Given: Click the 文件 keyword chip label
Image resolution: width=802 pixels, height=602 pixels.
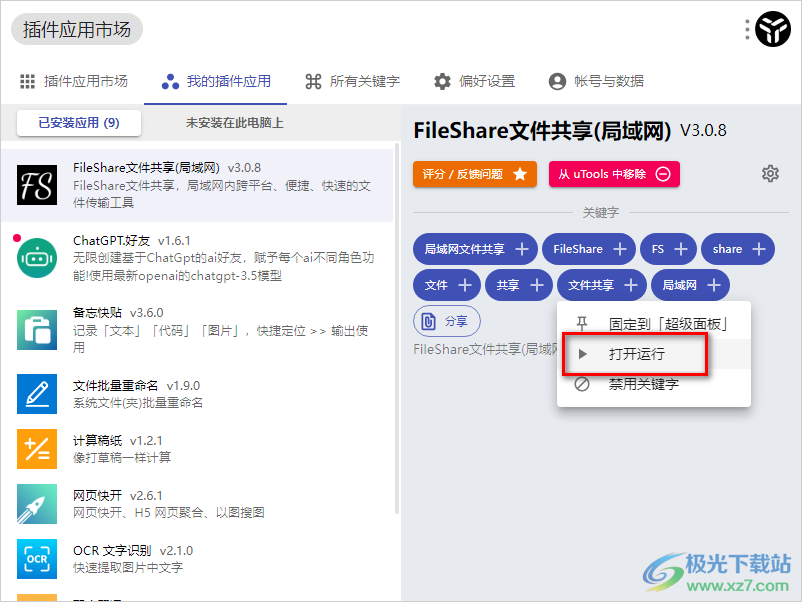Looking at the screenshot, I should pyautogui.click(x=436, y=285).
